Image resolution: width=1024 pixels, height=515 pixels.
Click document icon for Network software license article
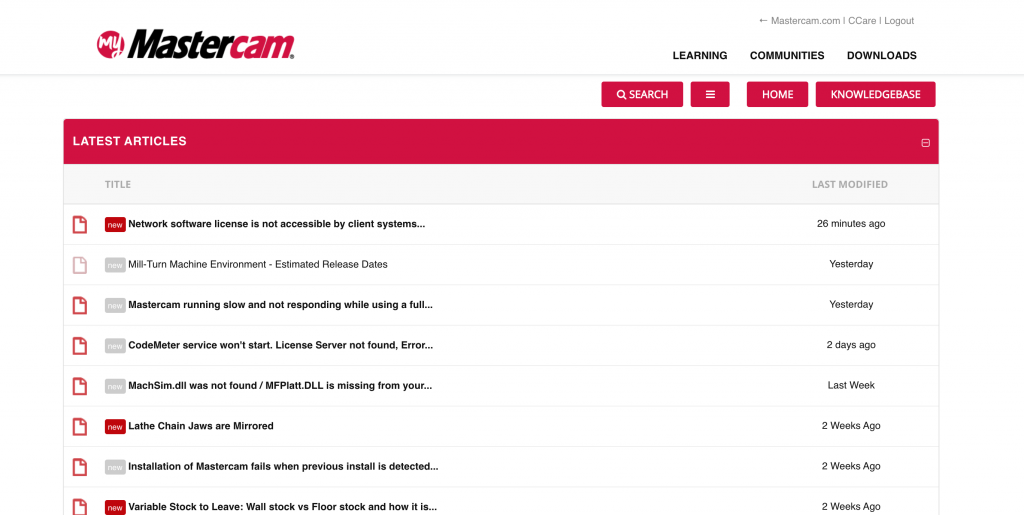point(79,225)
